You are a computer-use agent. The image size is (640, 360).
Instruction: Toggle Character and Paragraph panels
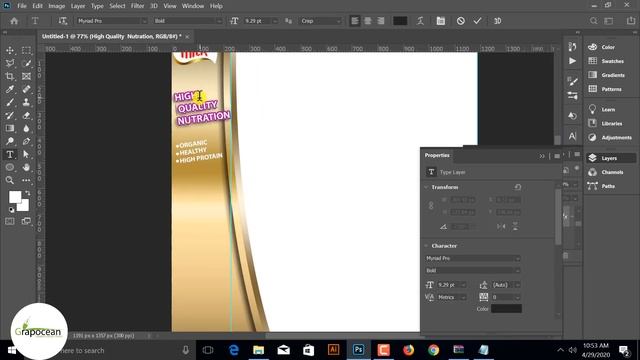[x=441, y=21]
